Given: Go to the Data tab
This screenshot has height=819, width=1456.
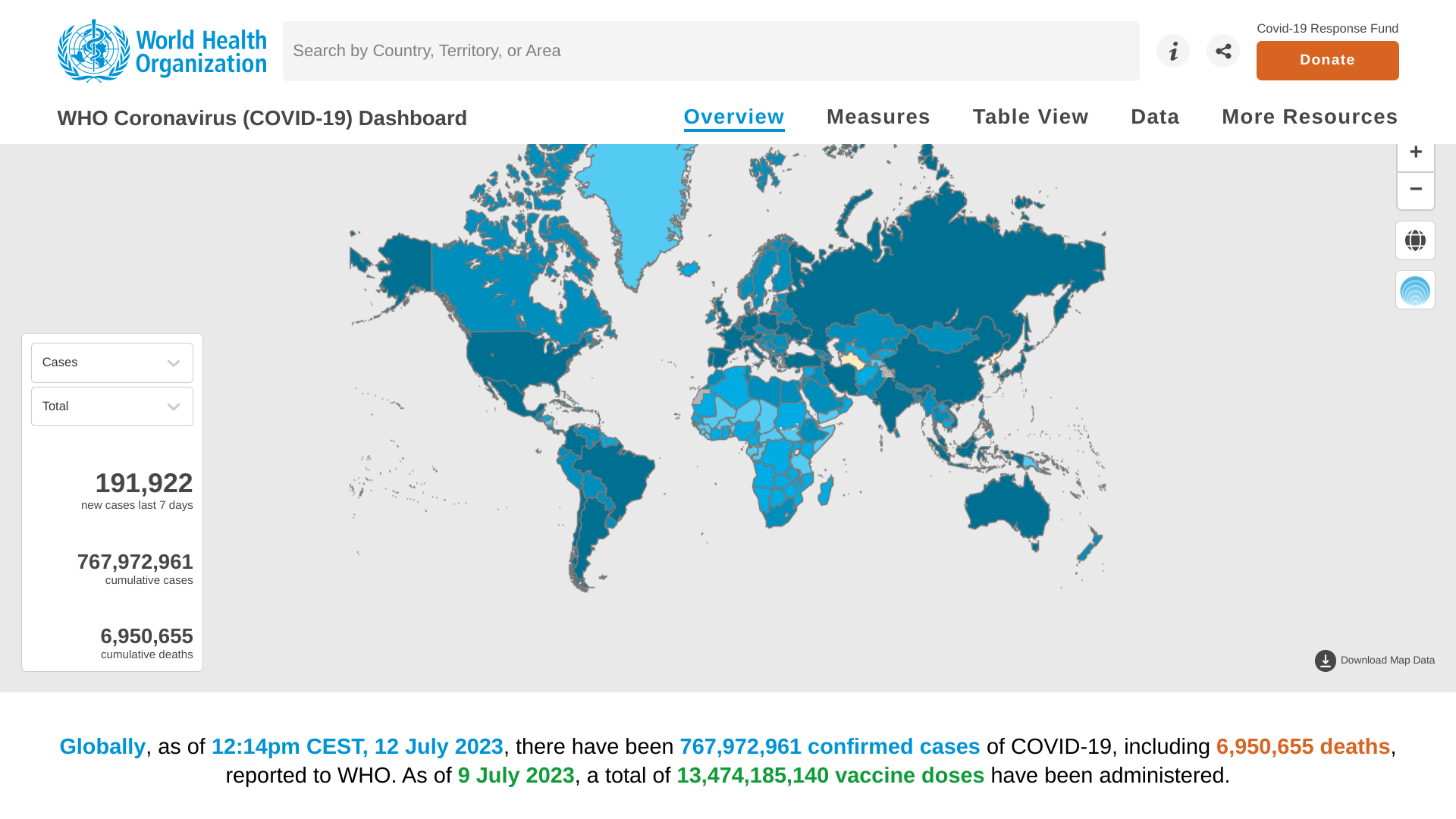Looking at the screenshot, I should [x=1155, y=117].
